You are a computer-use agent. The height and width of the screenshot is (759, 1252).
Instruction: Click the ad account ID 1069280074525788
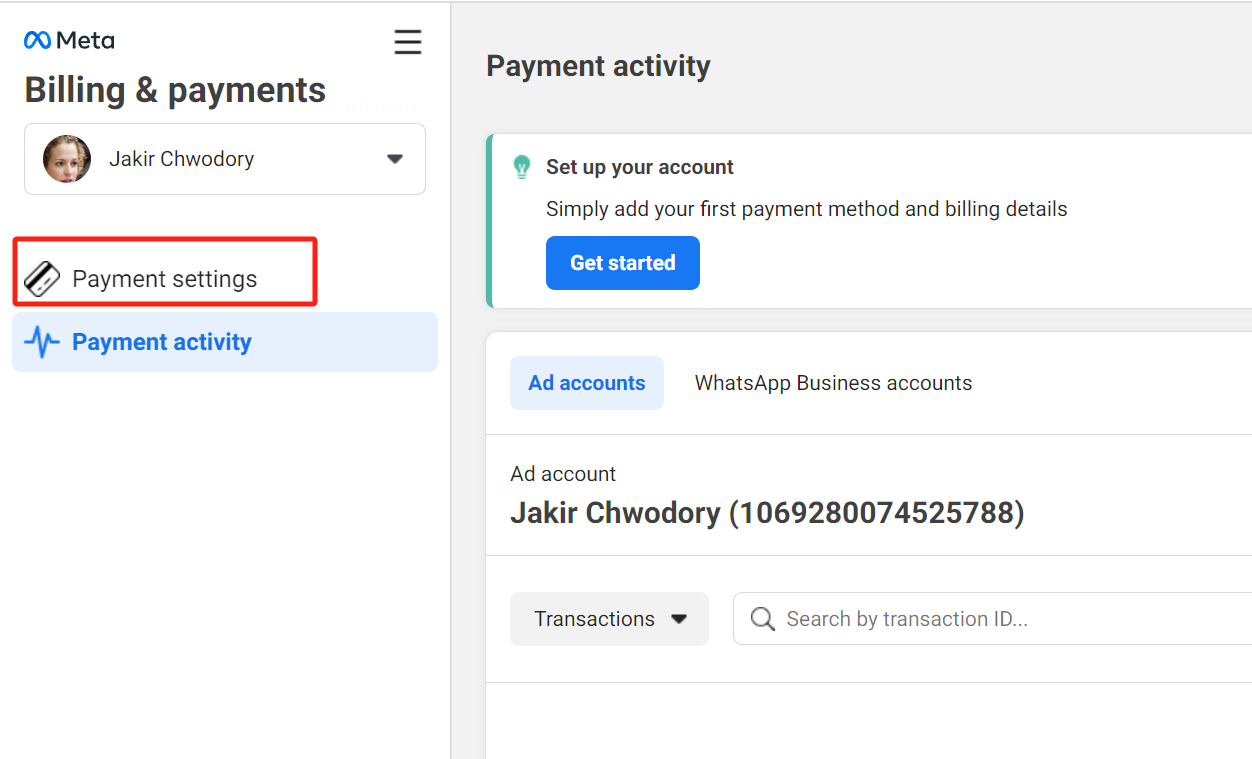click(876, 513)
